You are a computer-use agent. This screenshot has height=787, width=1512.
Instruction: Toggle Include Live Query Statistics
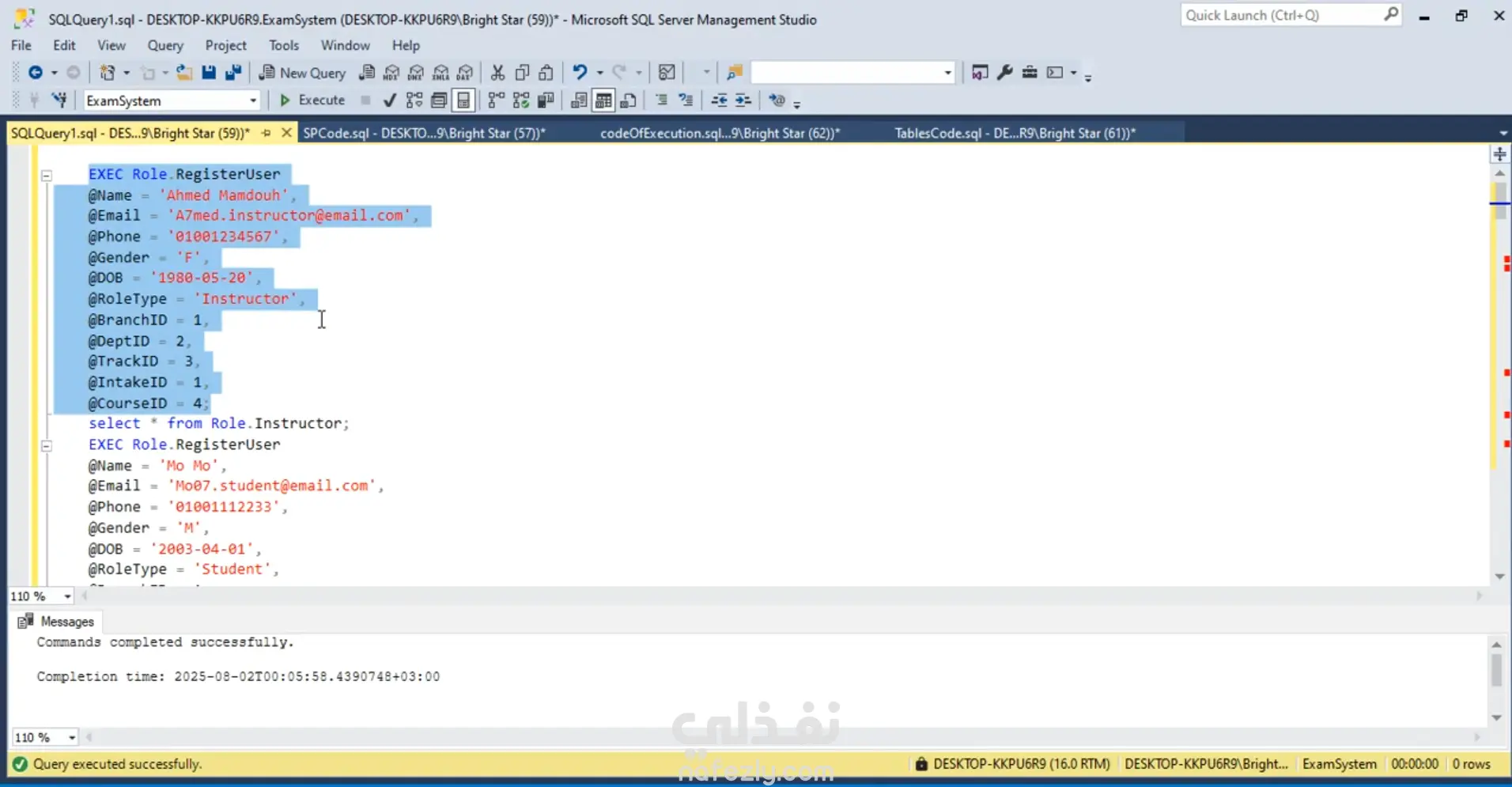tap(521, 100)
